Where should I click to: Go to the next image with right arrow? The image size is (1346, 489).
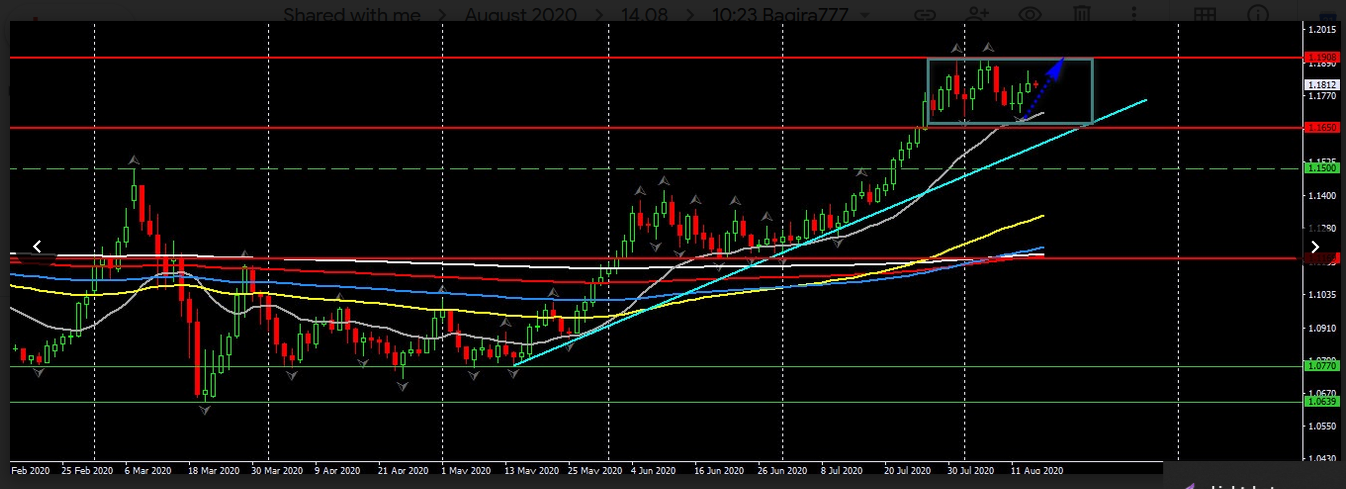[1315, 247]
